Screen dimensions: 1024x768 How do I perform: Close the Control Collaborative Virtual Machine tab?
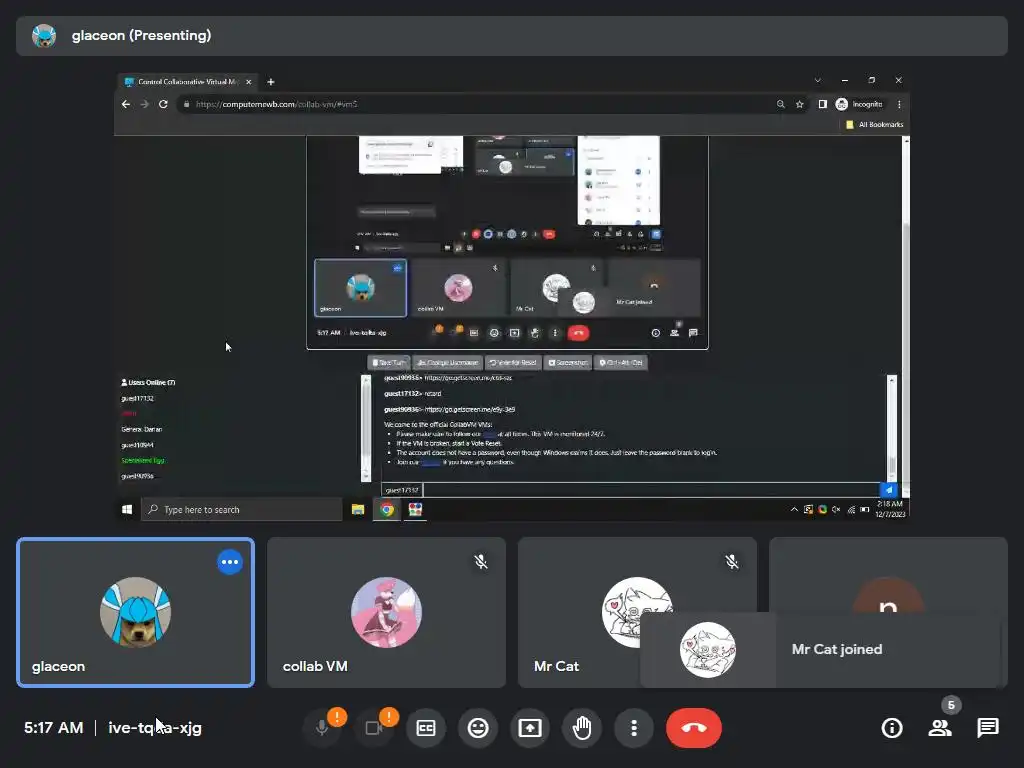coord(249,82)
